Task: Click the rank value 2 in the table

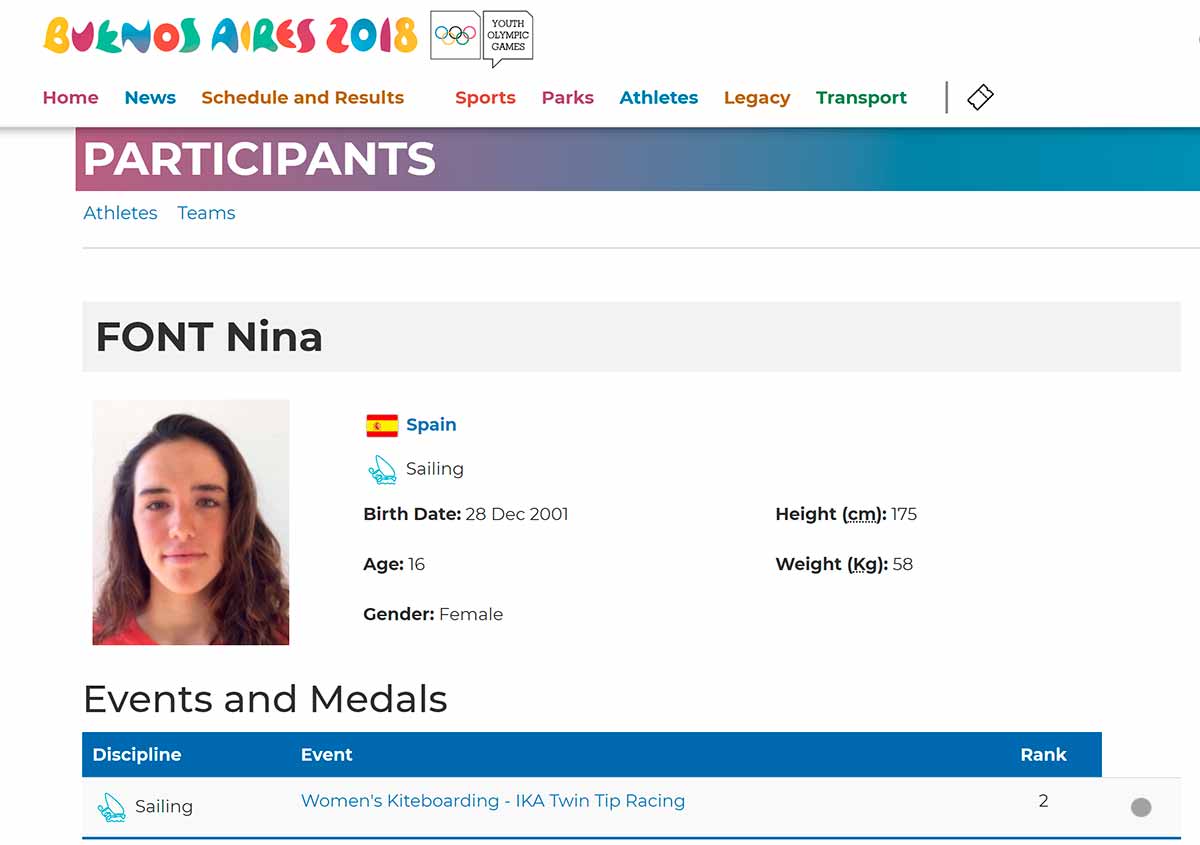Action: pyautogui.click(x=1043, y=801)
